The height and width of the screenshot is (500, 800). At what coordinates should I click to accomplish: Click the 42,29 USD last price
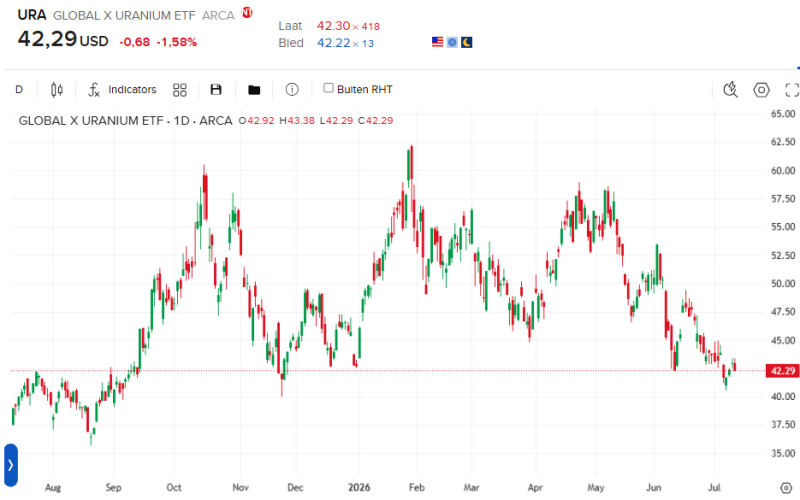(x=63, y=39)
